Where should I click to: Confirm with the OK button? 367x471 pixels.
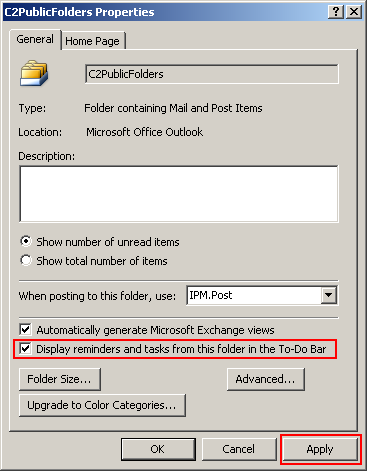158,449
